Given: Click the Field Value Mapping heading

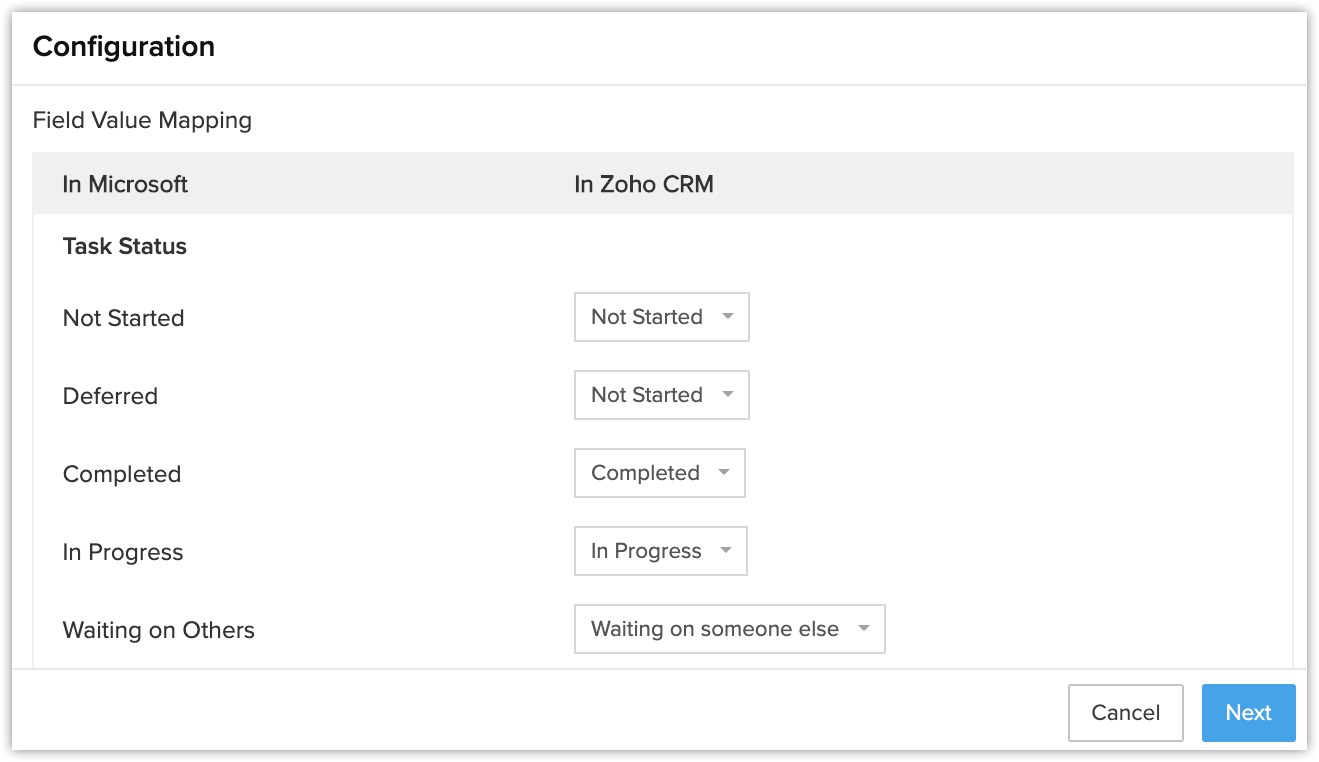Looking at the screenshot, I should (x=142, y=121).
